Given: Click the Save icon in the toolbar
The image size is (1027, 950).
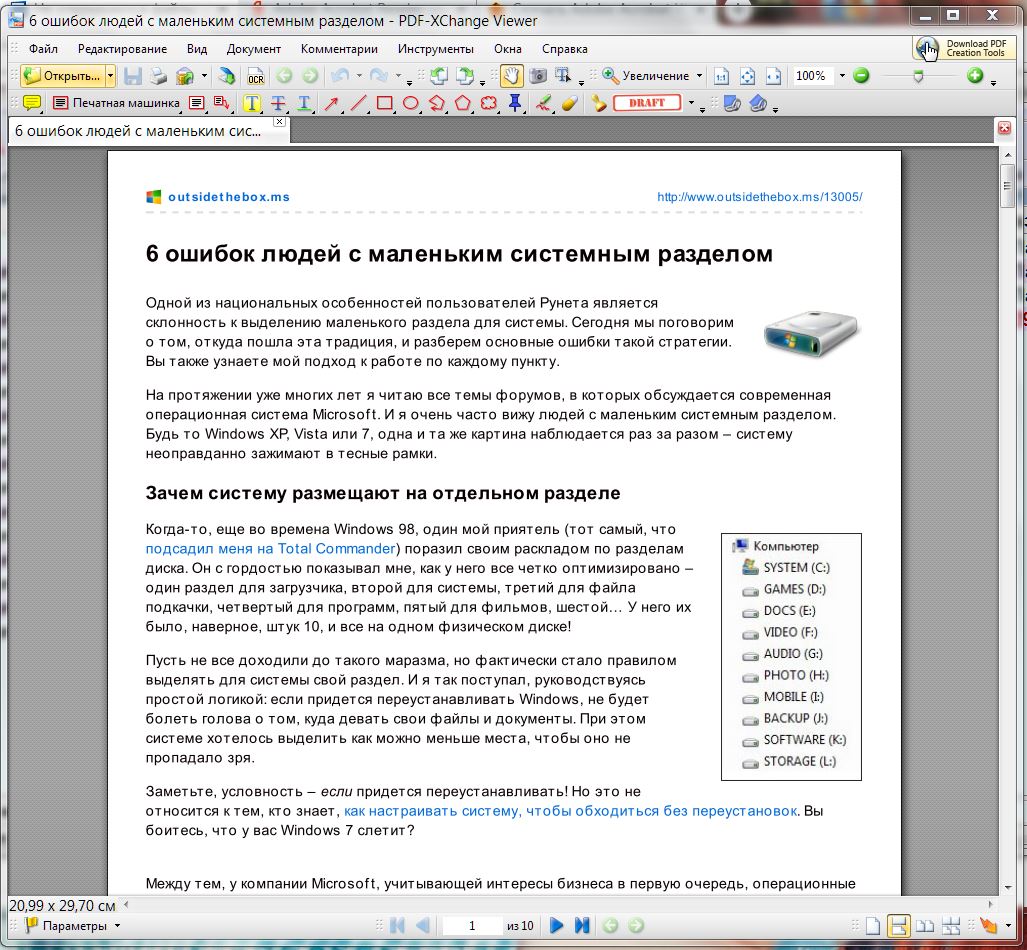Looking at the screenshot, I should point(133,76).
